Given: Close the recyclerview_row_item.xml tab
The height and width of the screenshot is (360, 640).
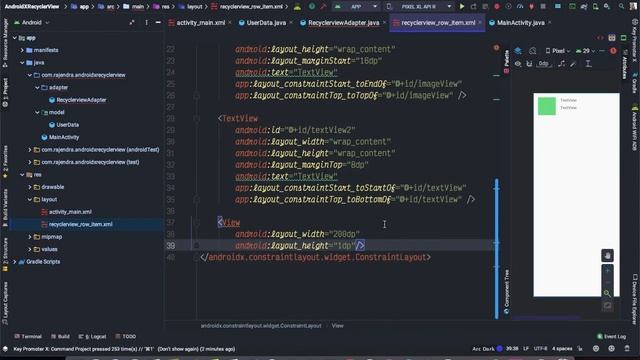Looking at the screenshot, I should (480, 23).
